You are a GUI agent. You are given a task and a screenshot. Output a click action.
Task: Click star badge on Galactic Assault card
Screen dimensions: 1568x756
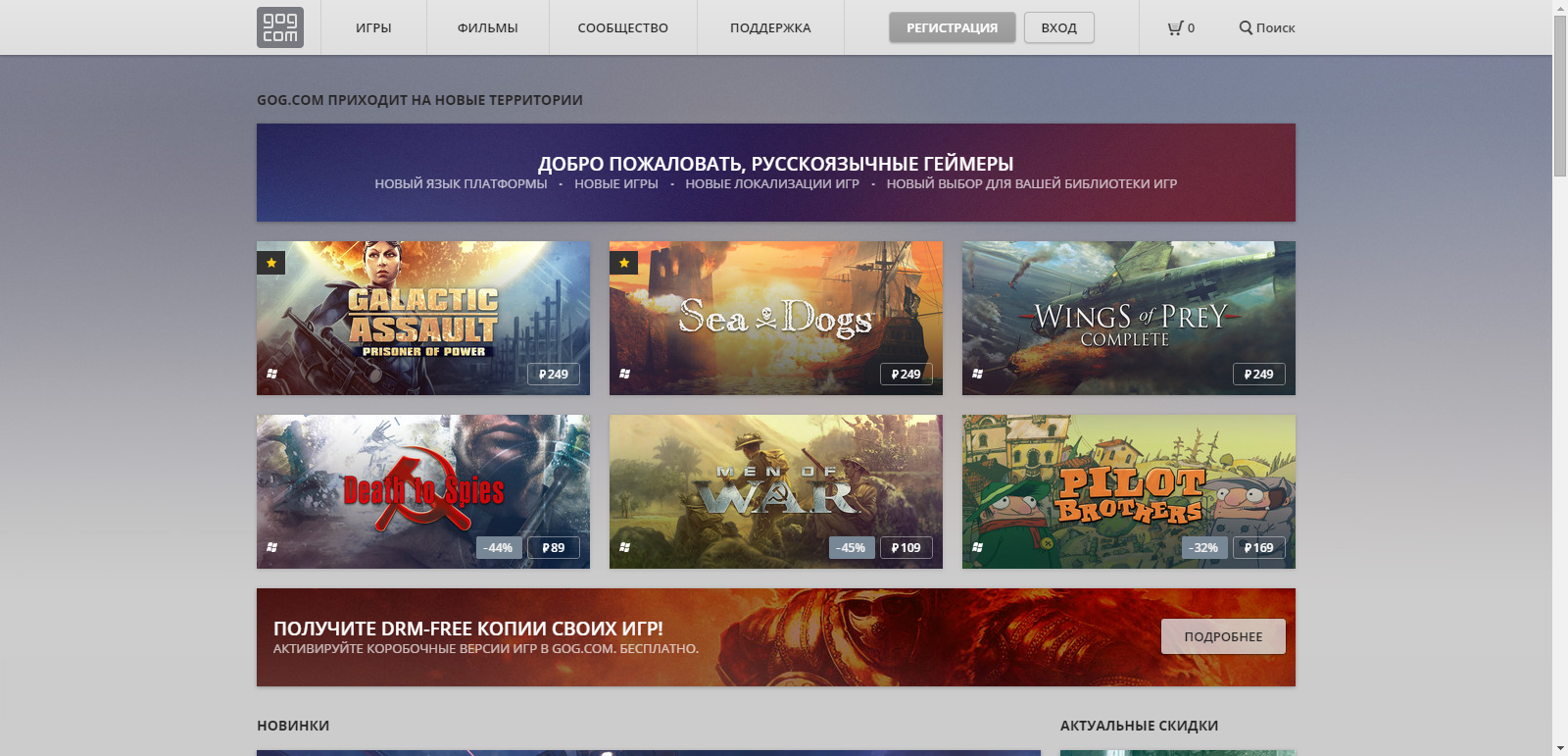click(x=271, y=263)
